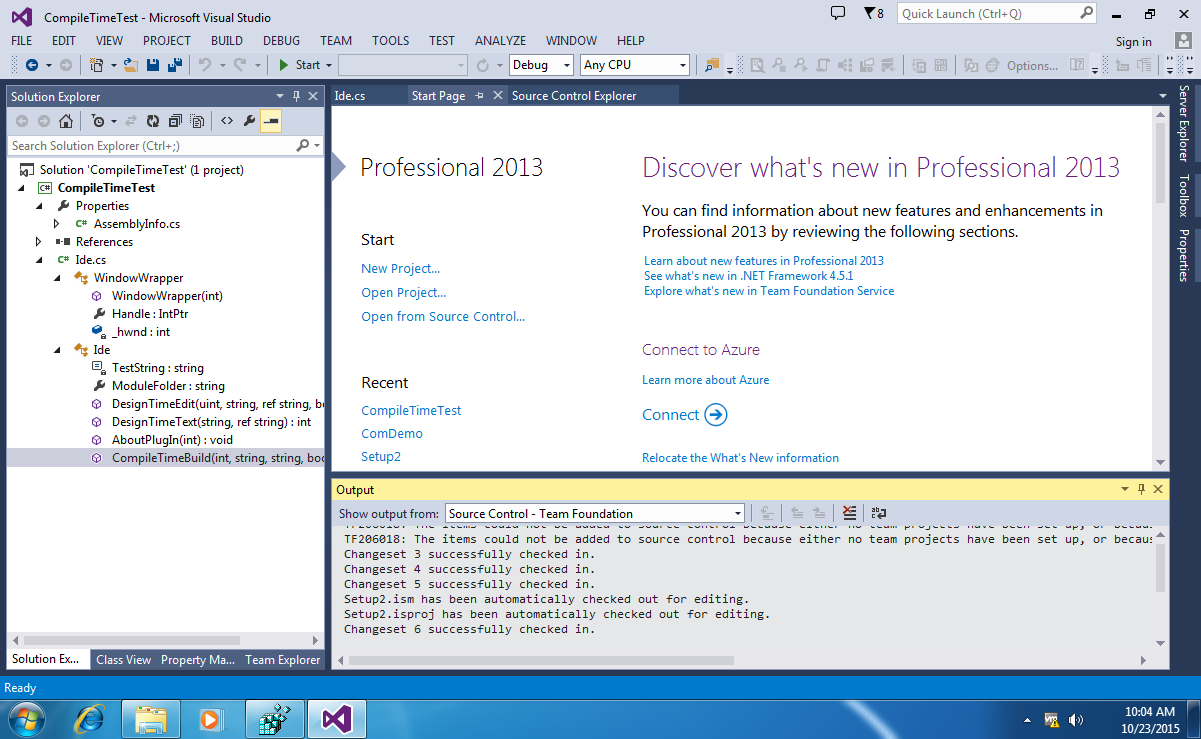Click Options... in the toolbar

pos(1032,65)
